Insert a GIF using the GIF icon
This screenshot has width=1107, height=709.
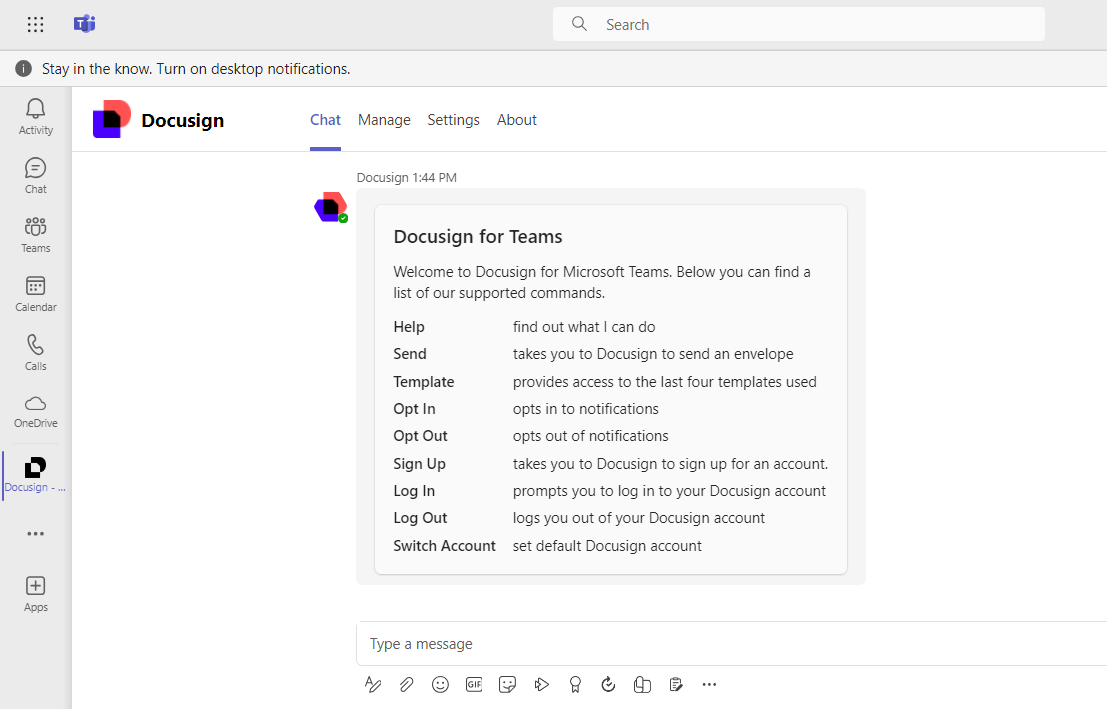pyautogui.click(x=473, y=684)
